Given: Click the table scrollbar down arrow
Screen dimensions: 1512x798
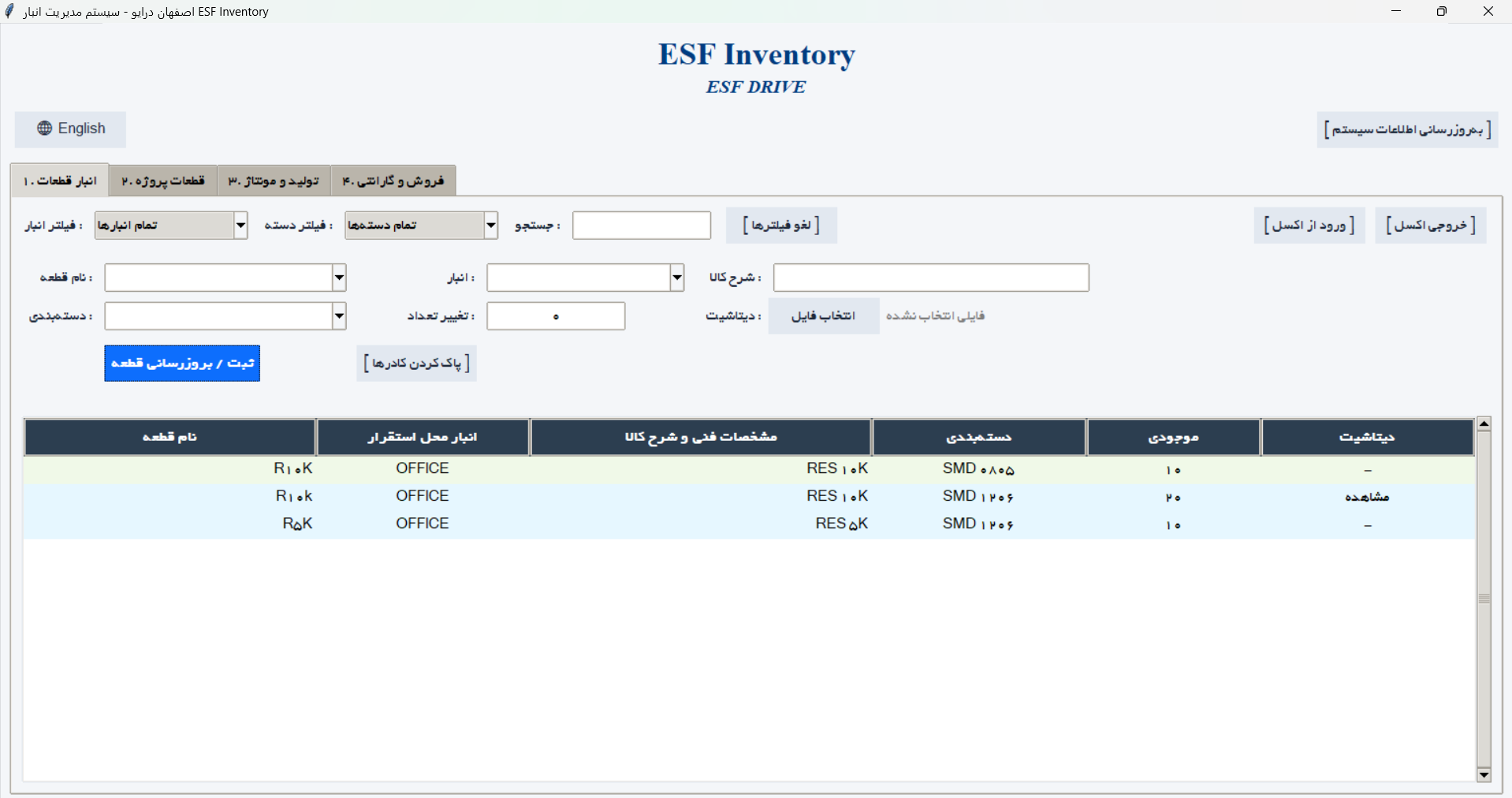Looking at the screenshot, I should coord(1484,775).
